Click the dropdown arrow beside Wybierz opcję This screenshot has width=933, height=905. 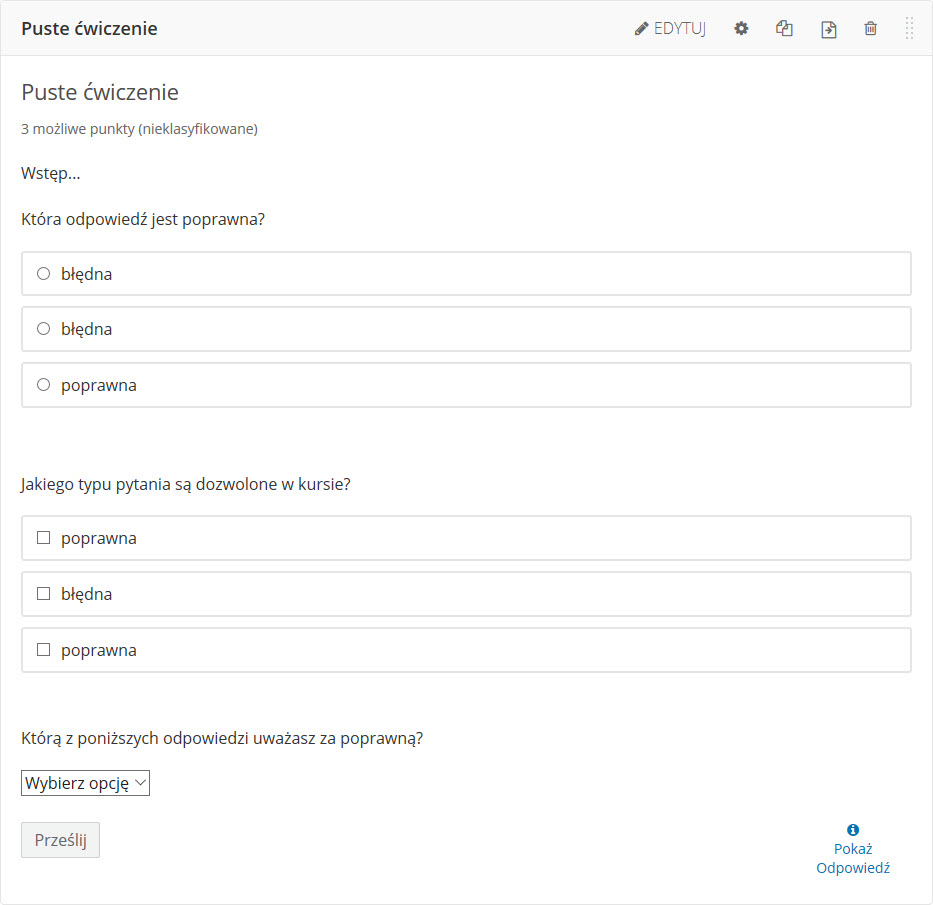coord(140,783)
